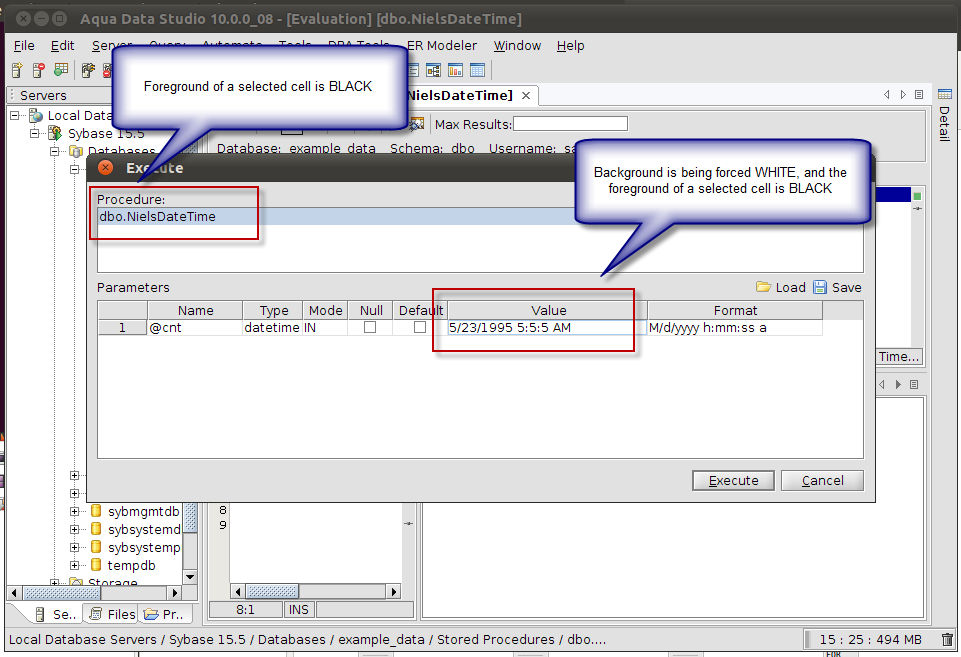This screenshot has width=961, height=657.
Task: Expand the Storage tree node
Action: pyautogui.click(x=55, y=582)
